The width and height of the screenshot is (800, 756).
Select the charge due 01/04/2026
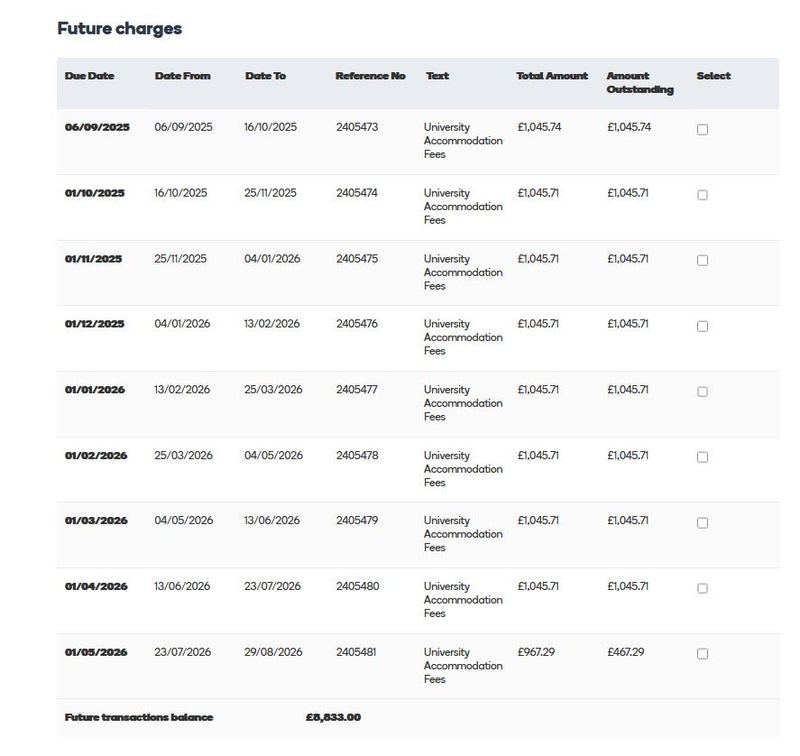(702, 588)
